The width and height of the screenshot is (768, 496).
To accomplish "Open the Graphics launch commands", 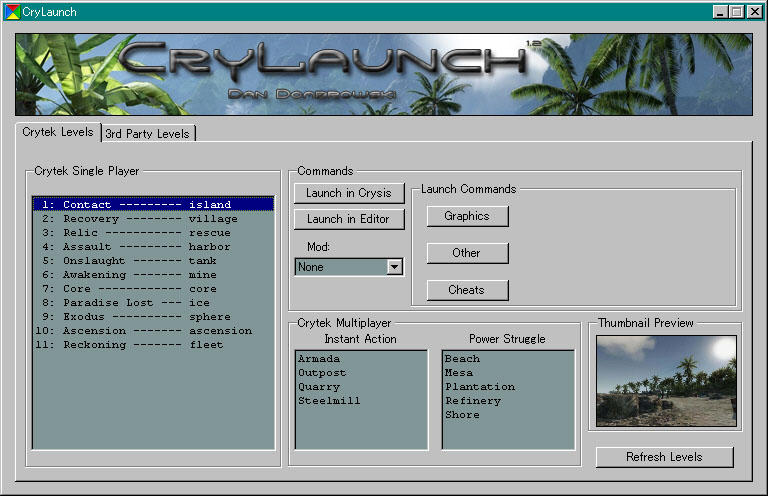I will coord(467,216).
